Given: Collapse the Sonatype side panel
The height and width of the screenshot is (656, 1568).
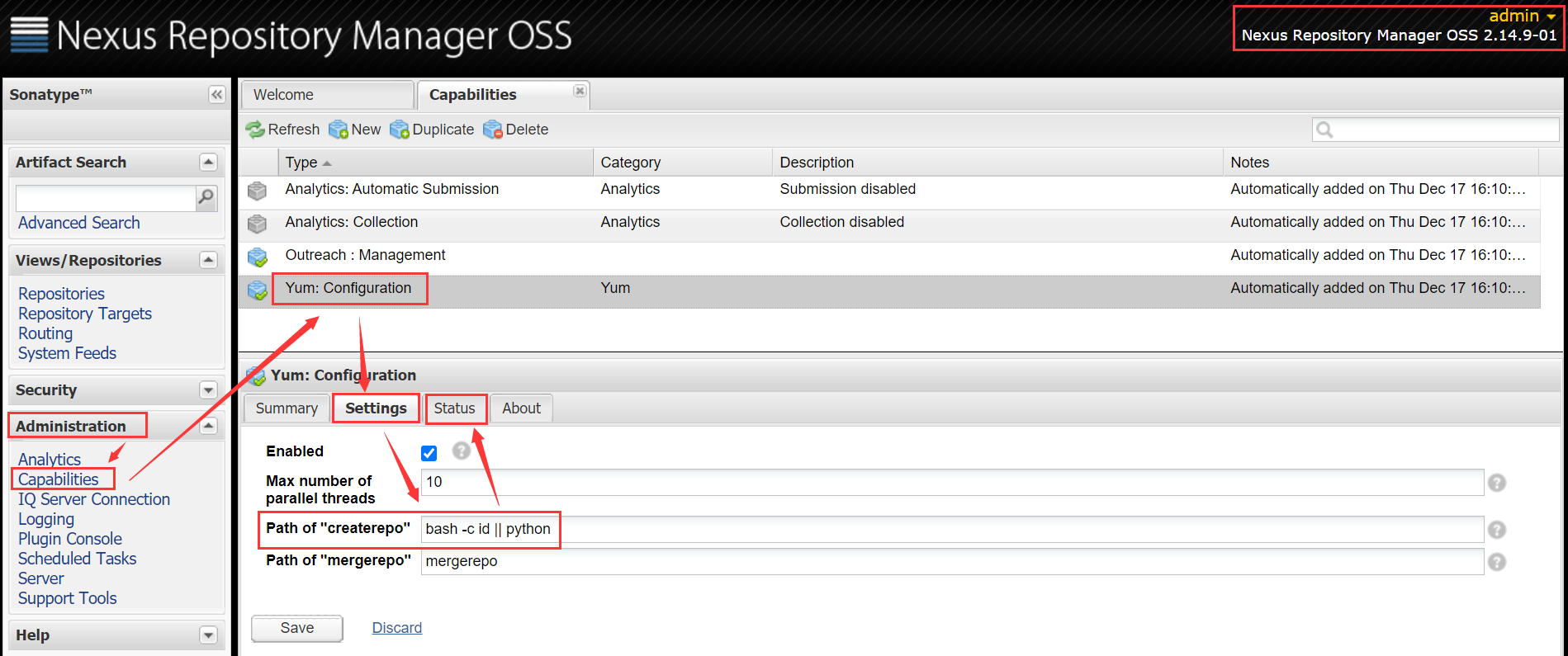Looking at the screenshot, I should (216, 95).
